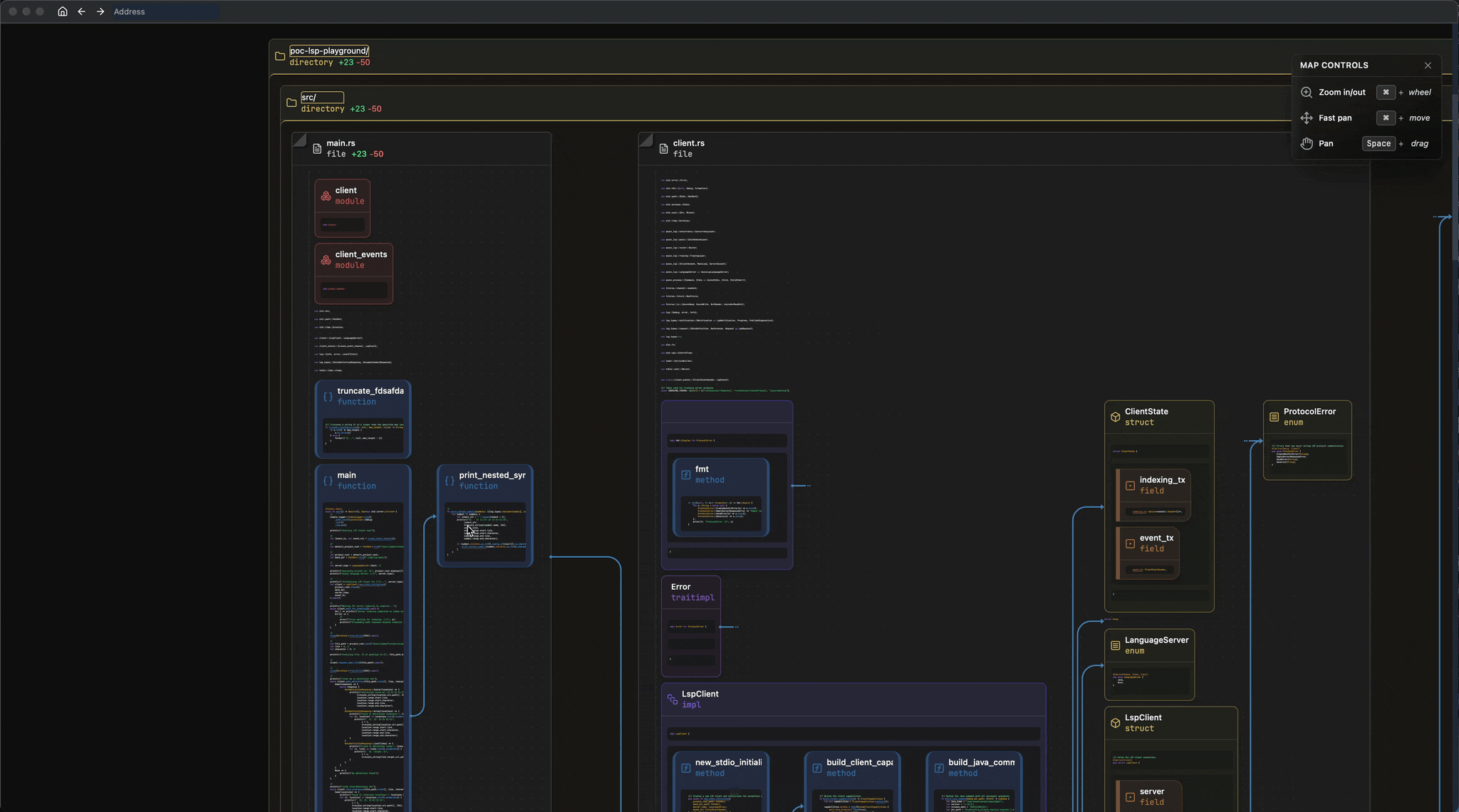Click the src/ directory name field
The width and height of the screenshot is (1459, 812).
pyautogui.click(x=322, y=98)
